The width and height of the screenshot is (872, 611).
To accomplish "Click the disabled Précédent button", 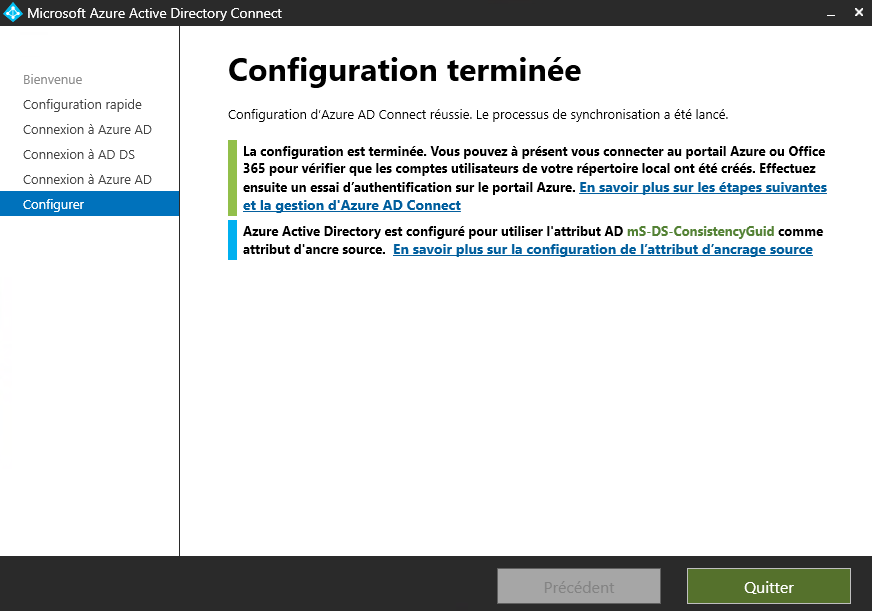I will (579, 586).
